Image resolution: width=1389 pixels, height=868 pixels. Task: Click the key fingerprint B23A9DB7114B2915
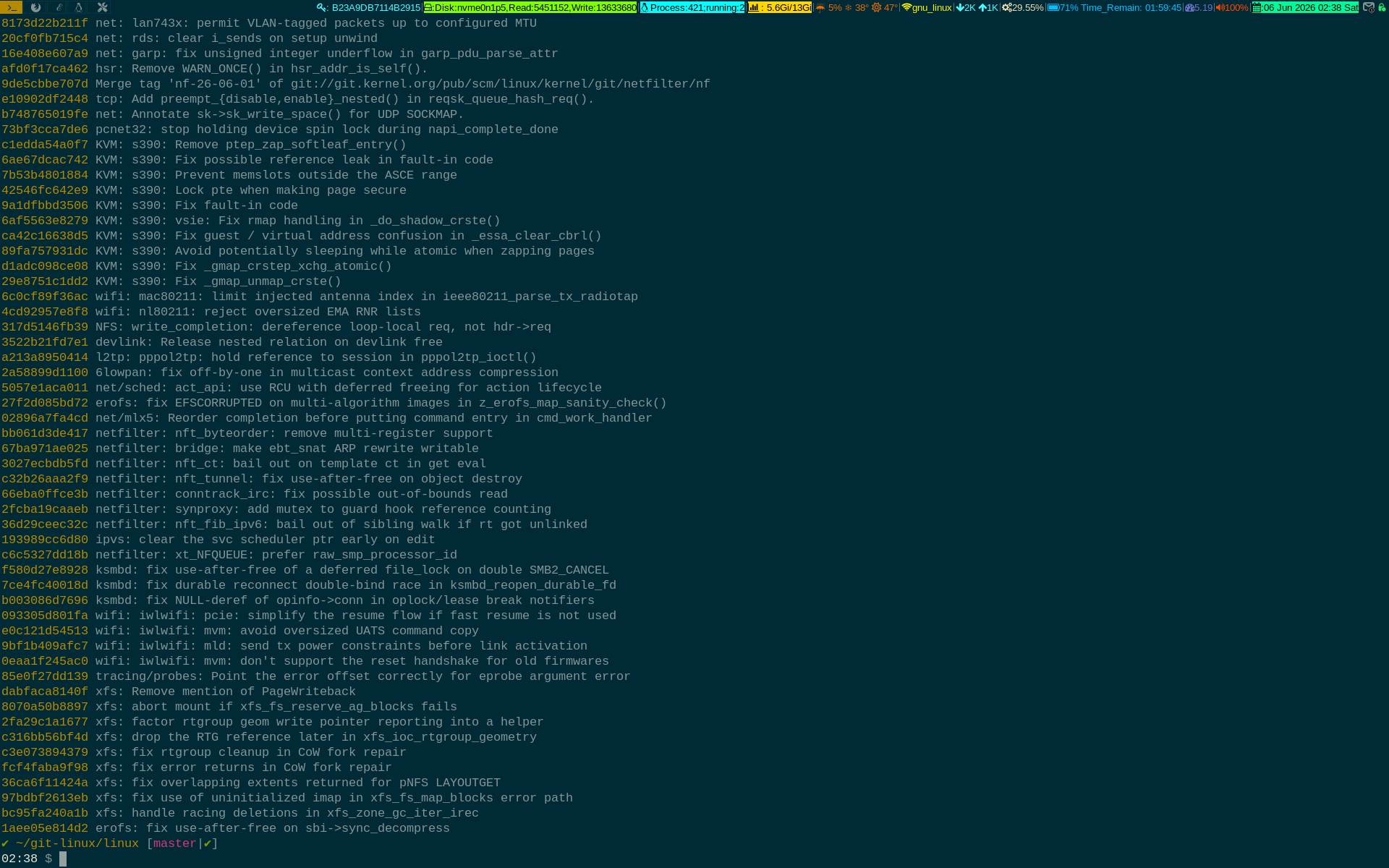369,7
